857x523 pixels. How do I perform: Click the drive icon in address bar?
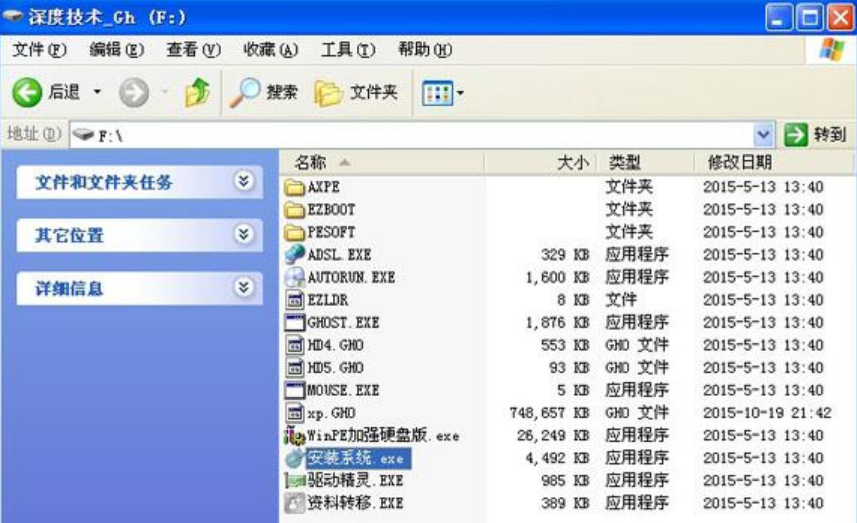point(83,134)
